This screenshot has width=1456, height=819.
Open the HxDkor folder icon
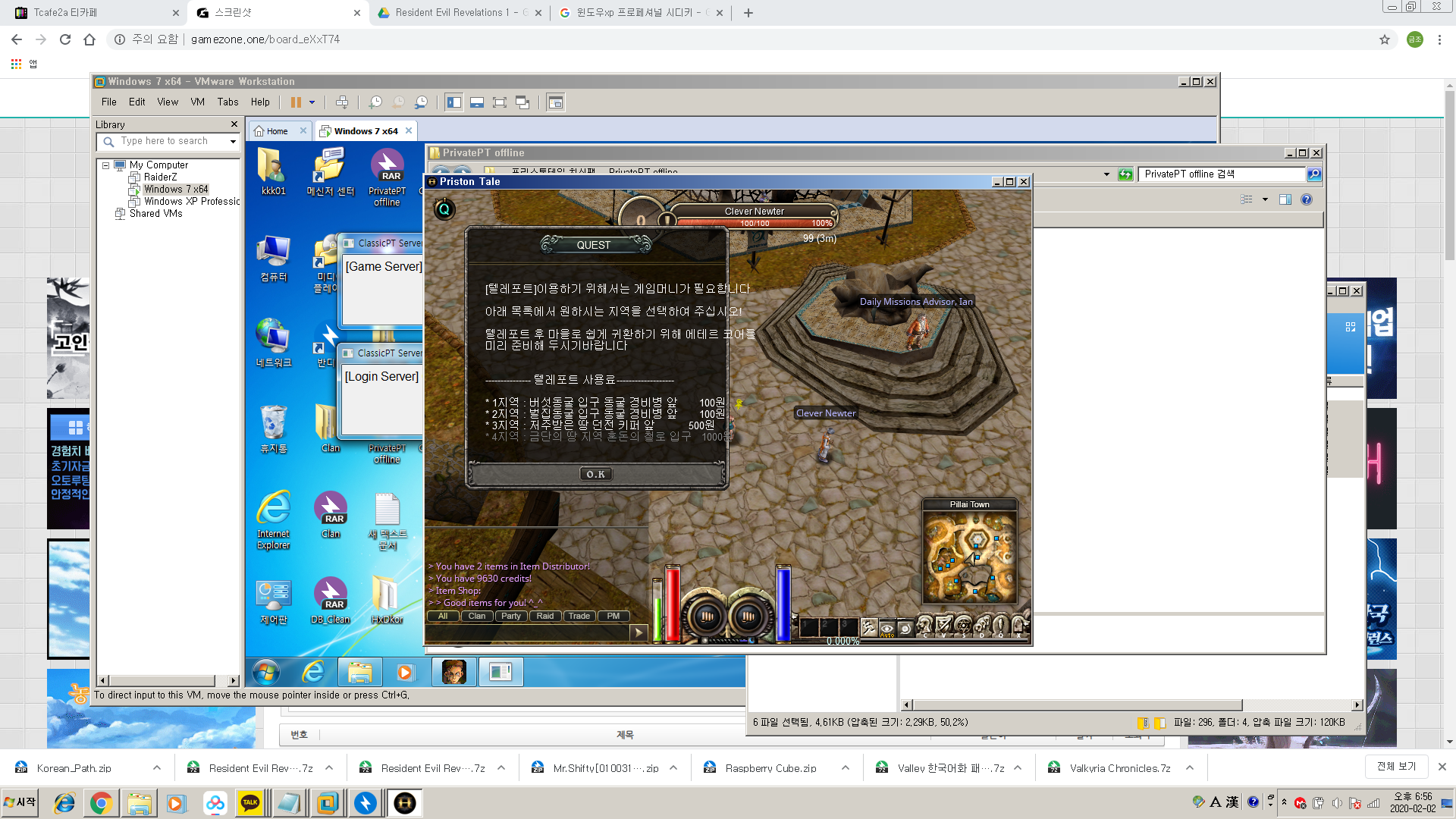pyautogui.click(x=387, y=601)
